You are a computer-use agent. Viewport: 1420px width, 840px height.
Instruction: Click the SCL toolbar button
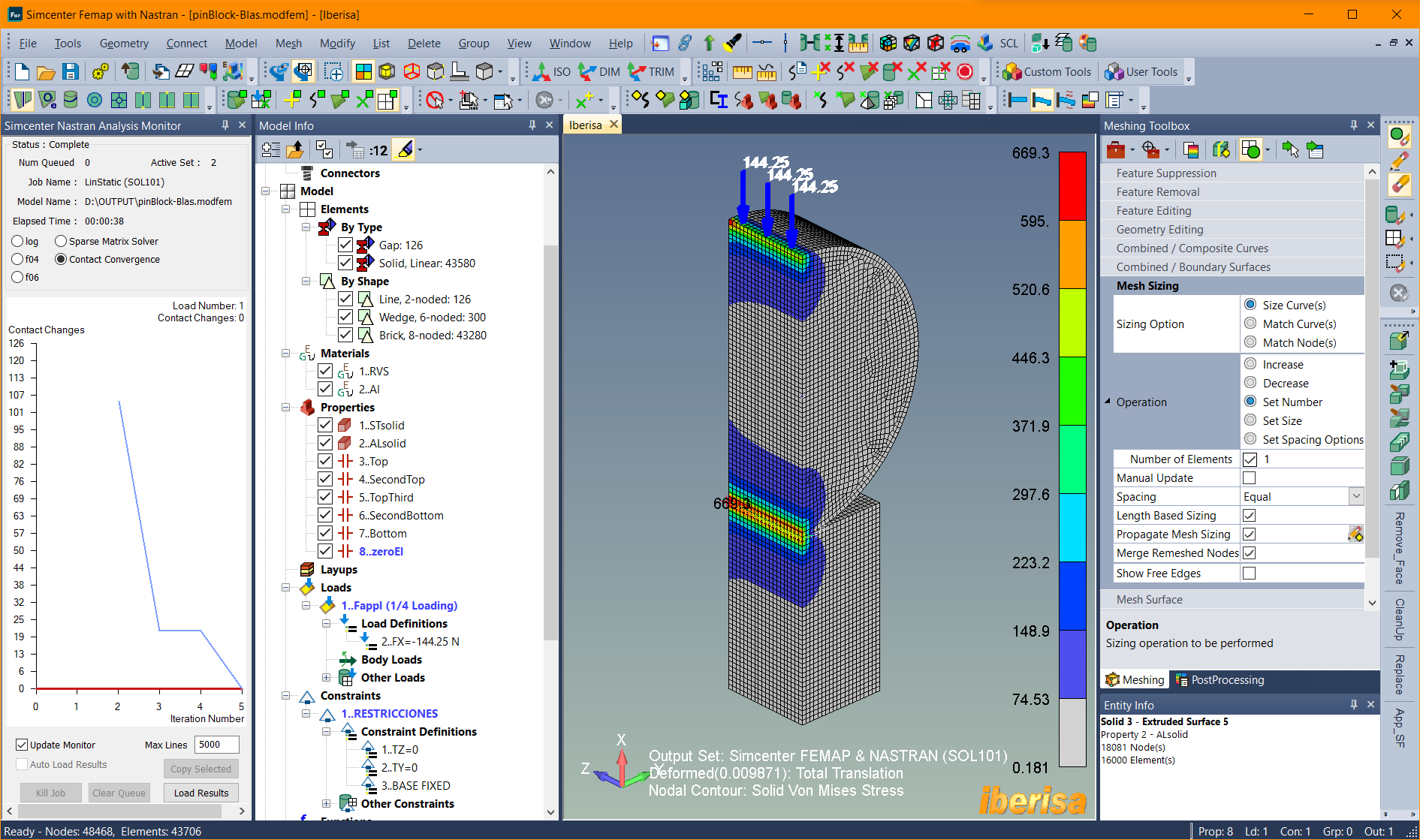(1009, 43)
